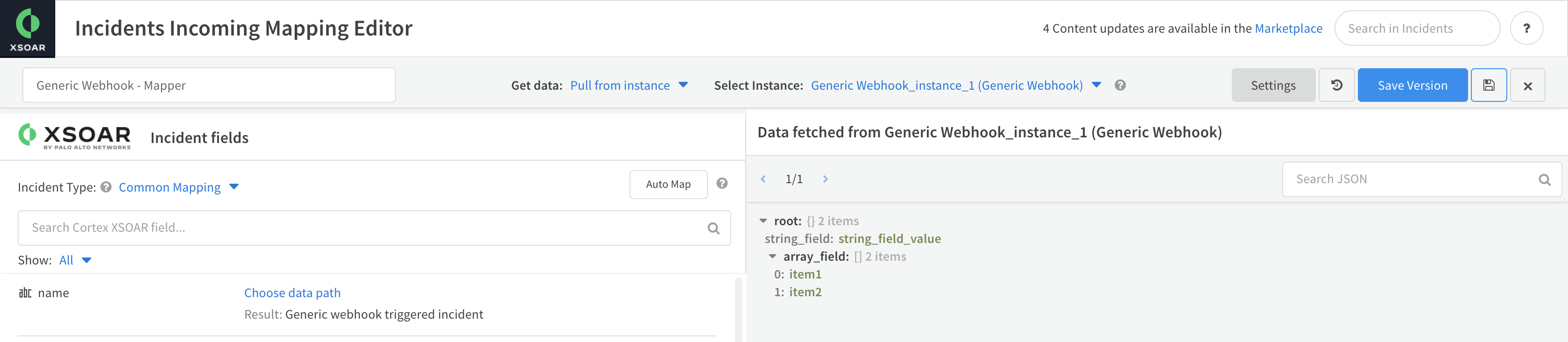This screenshot has height=342, width=1568.
Task: Select item2 value in array_field
Action: click(x=805, y=292)
